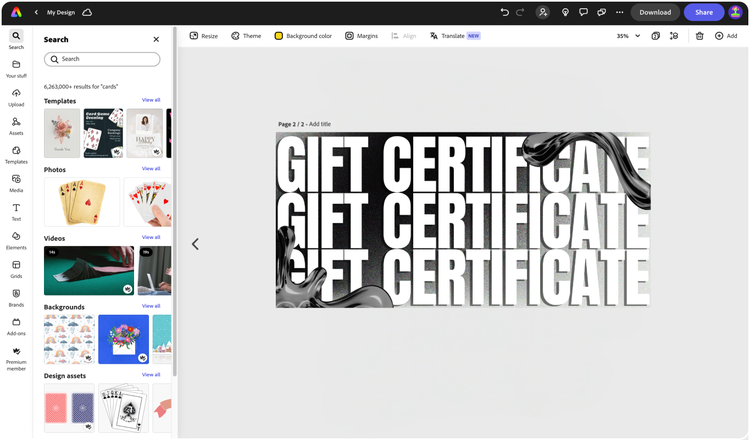The width and height of the screenshot is (750, 440).
Task: Open the Theme toolbar option
Action: (246, 36)
